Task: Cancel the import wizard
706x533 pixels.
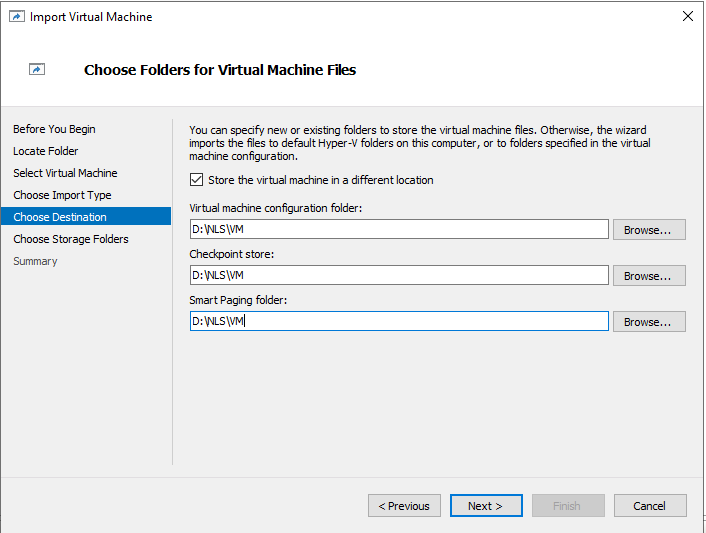Action: pyautogui.click(x=649, y=506)
